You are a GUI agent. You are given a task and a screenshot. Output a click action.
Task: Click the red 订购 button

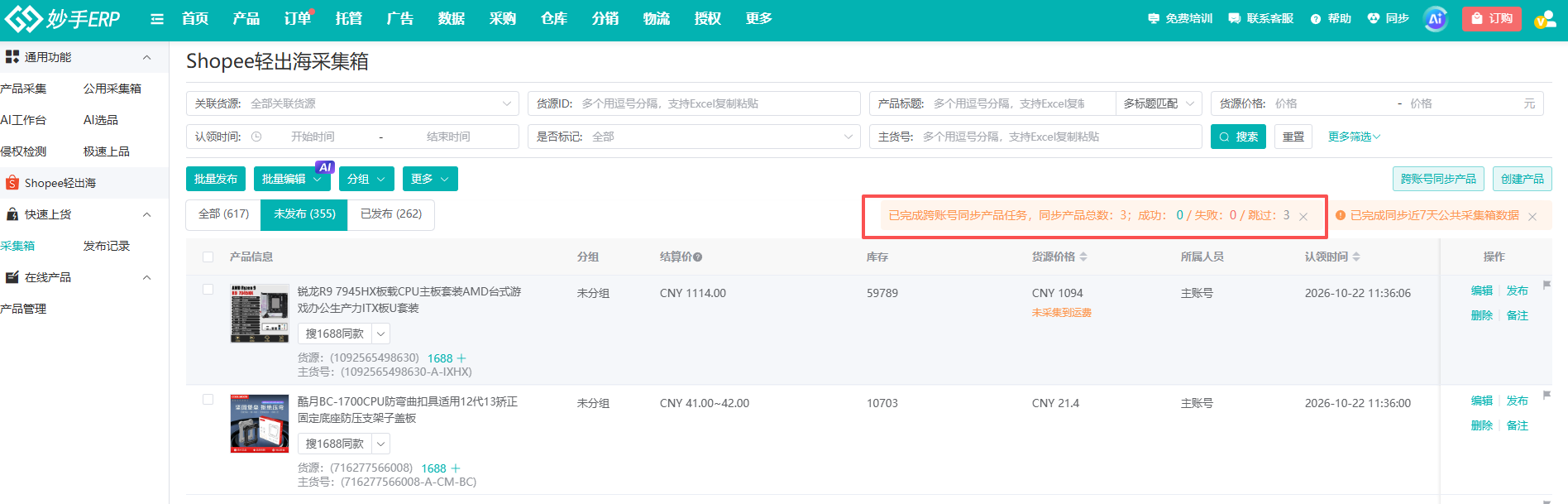pos(1492,18)
